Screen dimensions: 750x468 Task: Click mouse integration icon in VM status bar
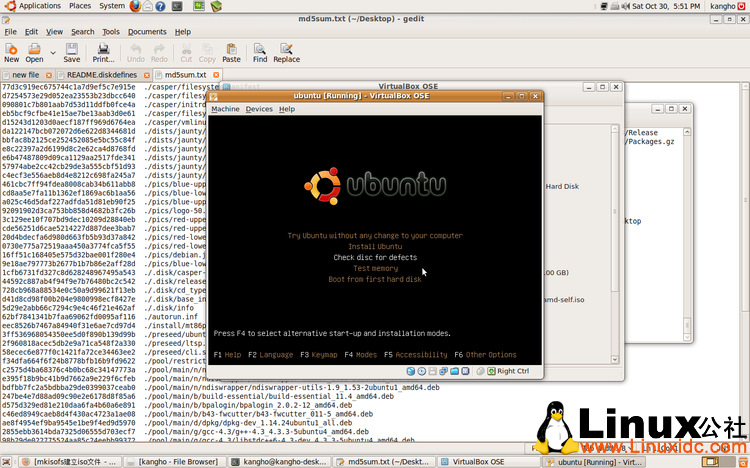click(x=480, y=371)
